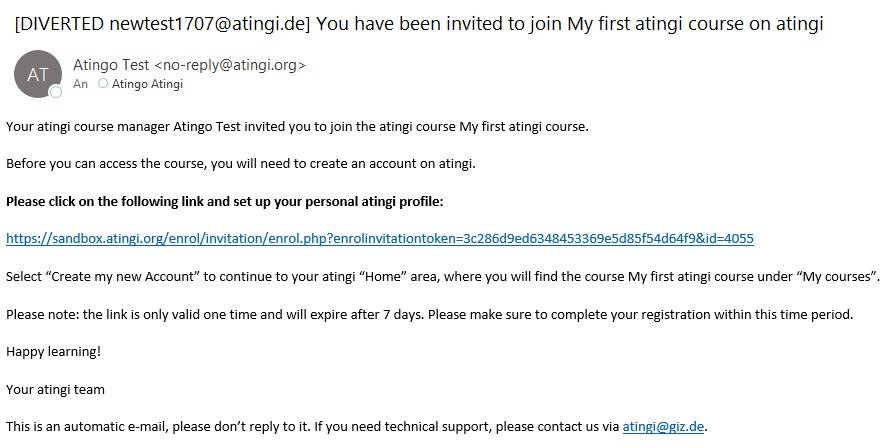
Task: Click the no-reply@atingi.org sender address
Action: pyautogui.click(x=230, y=65)
